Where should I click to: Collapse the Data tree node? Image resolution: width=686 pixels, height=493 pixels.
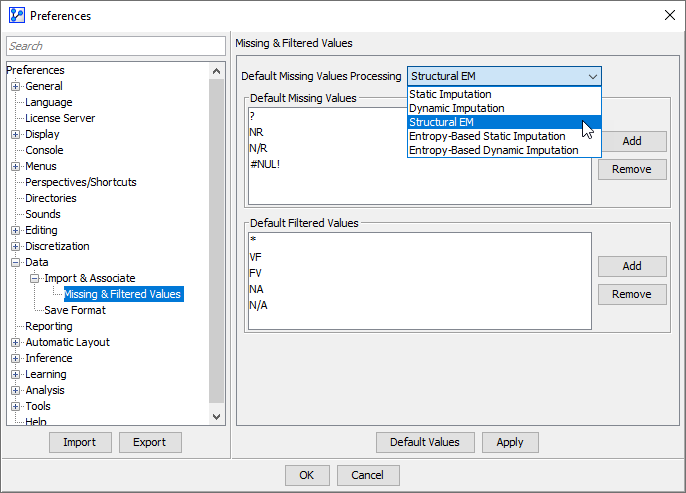(x=16, y=262)
